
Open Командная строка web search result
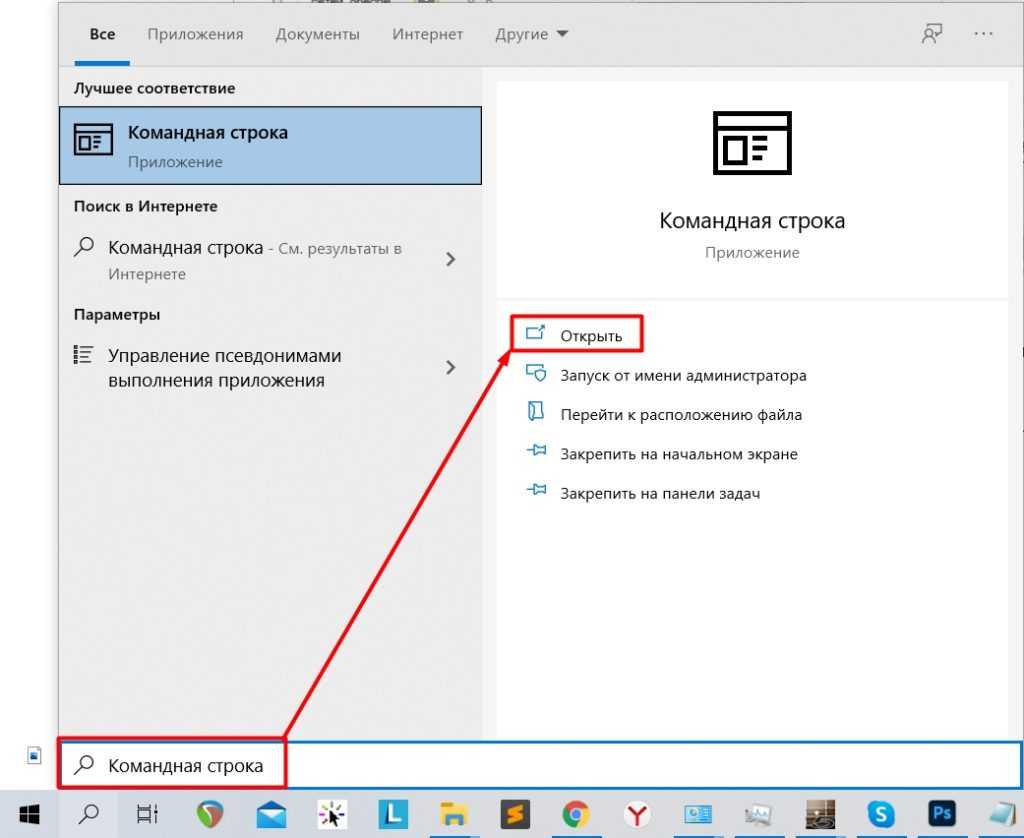(x=255, y=260)
